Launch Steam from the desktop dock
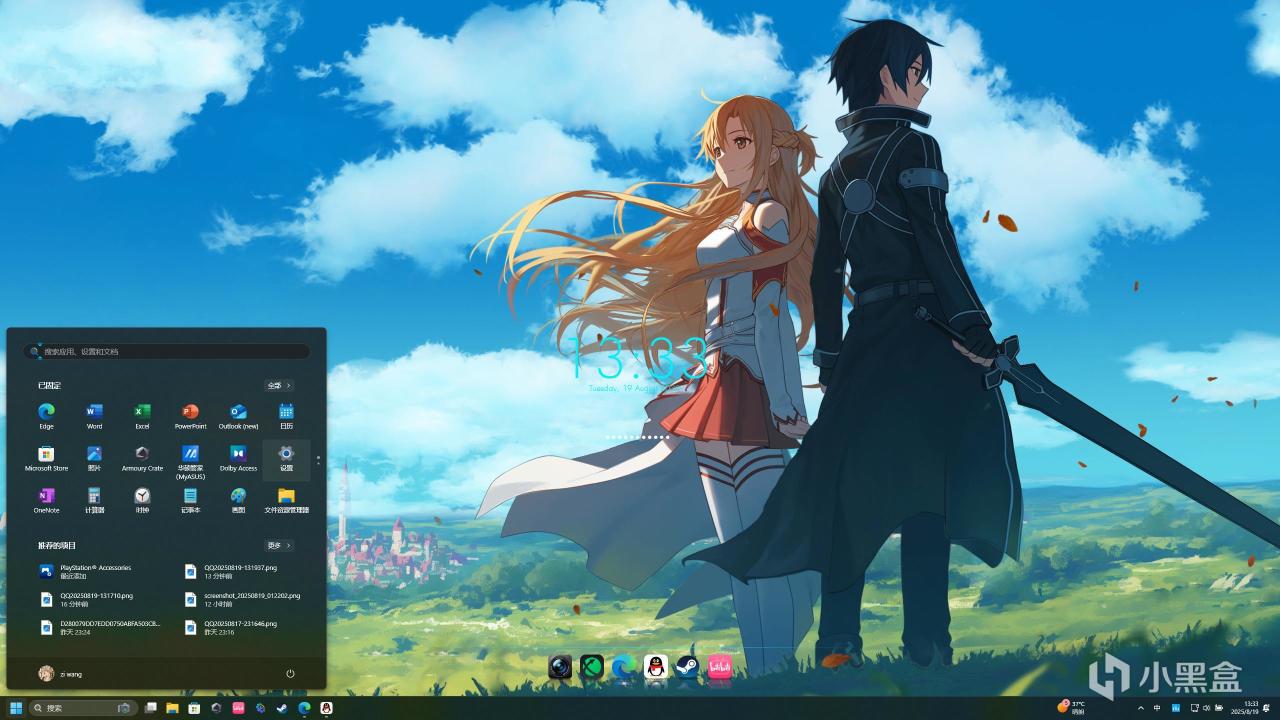Image resolution: width=1280 pixels, height=720 pixels. pyautogui.click(x=687, y=667)
